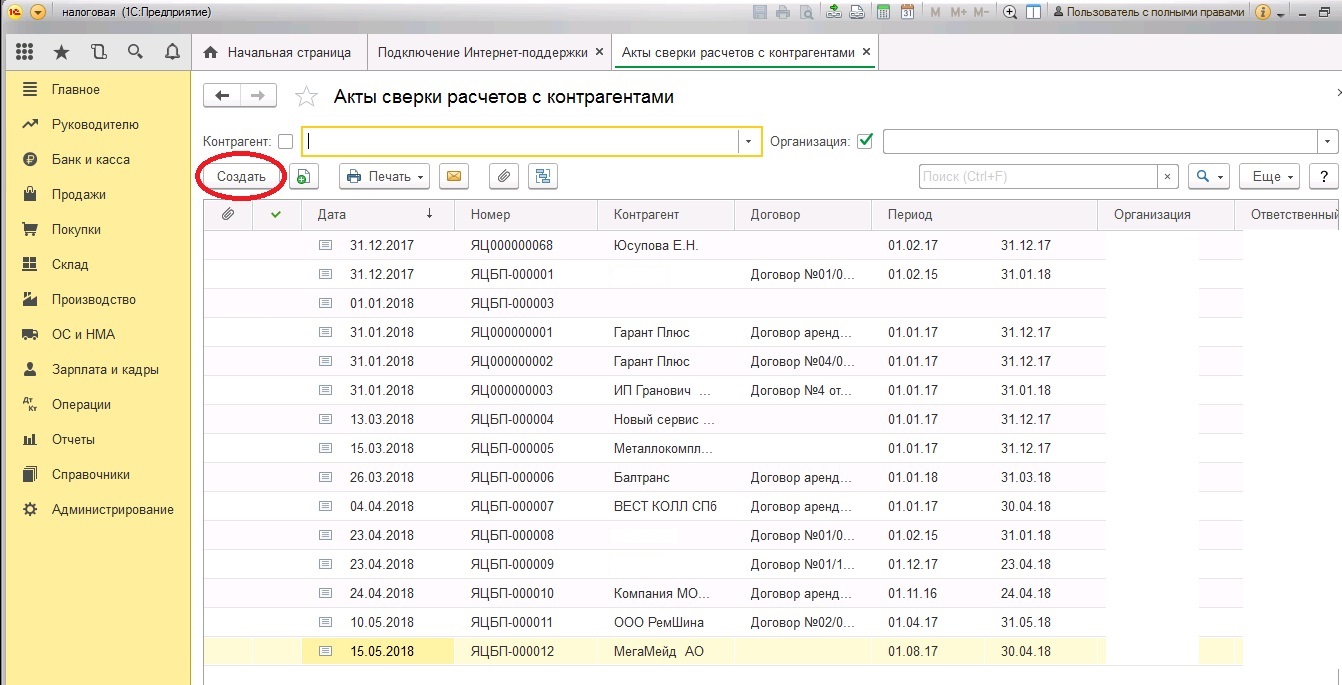Click the zoom magnifier icon in title bar
Viewport: 1342px width, 685px height.
[1010, 12]
